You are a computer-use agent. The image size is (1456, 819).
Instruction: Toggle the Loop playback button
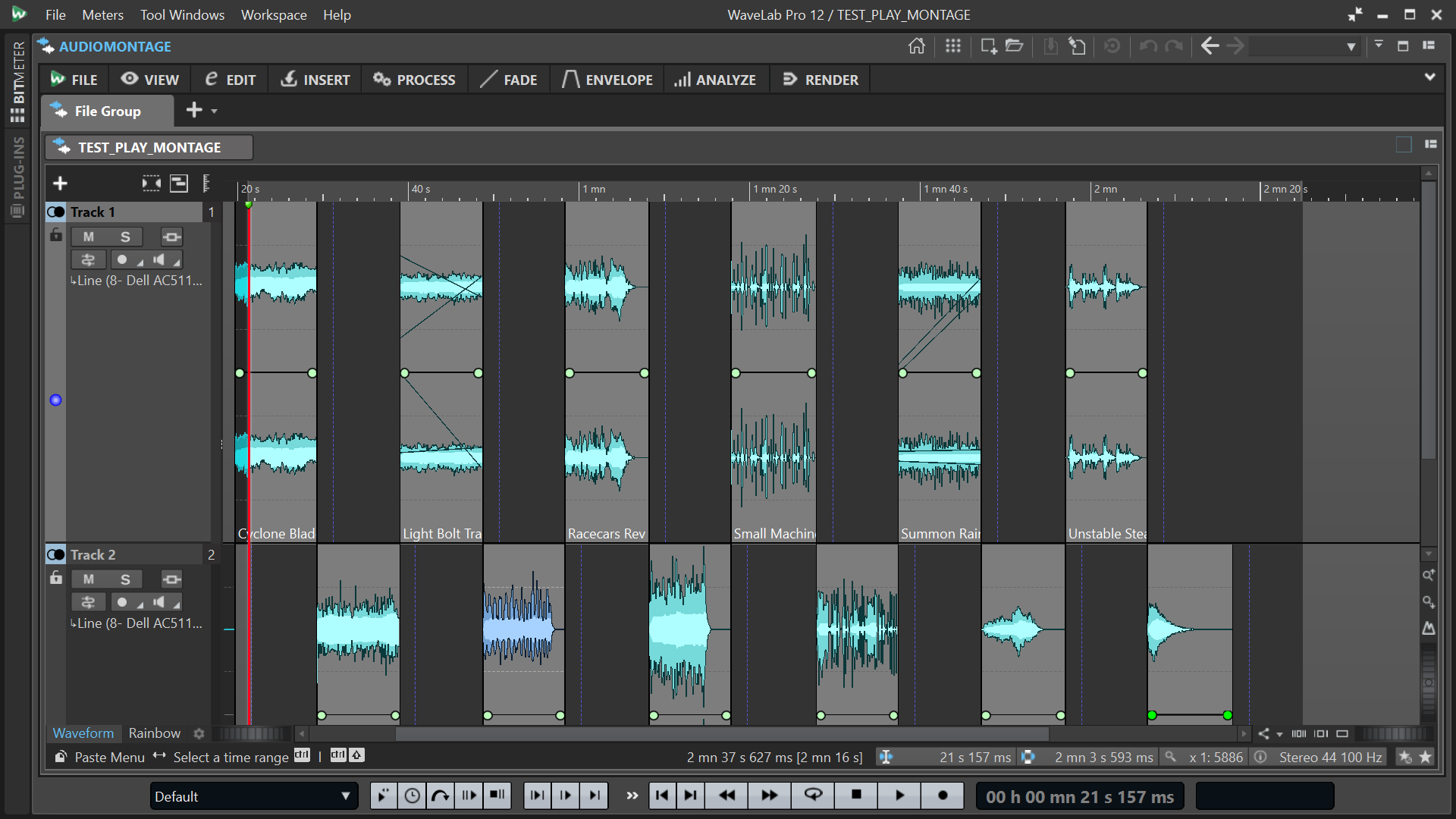coord(813,795)
